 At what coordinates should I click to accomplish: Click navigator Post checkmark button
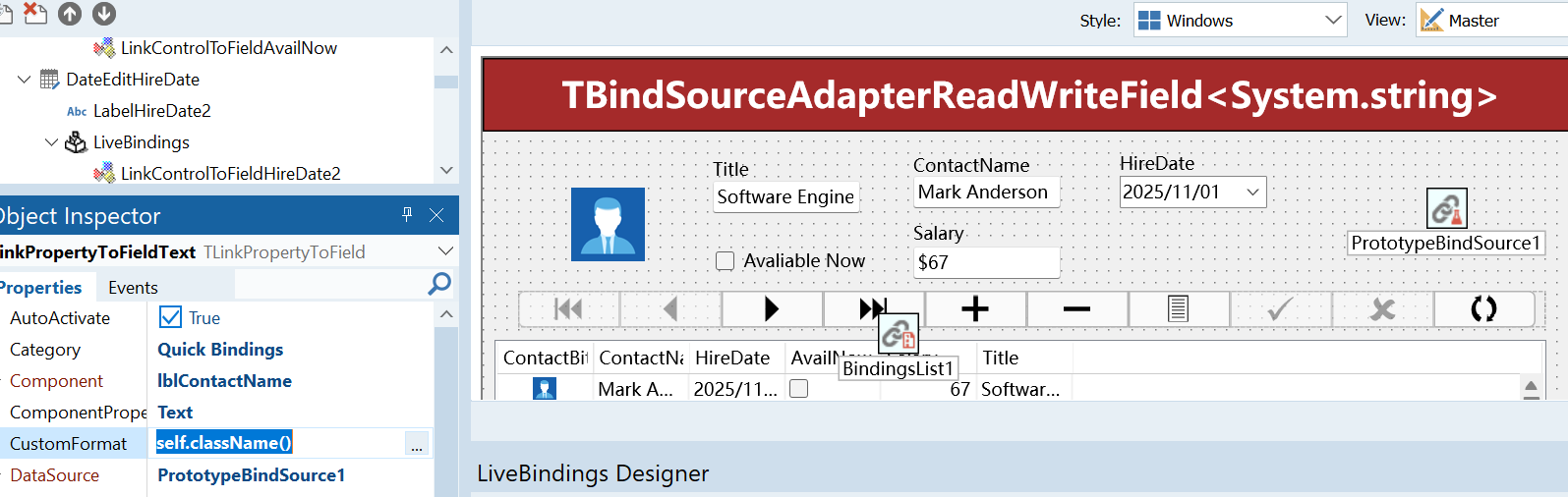[x=1280, y=309]
